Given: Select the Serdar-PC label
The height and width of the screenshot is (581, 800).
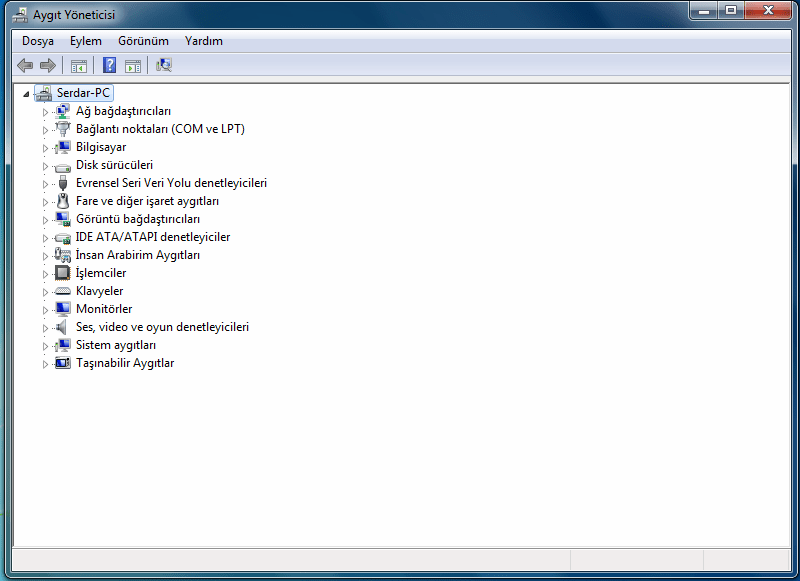Looking at the screenshot, I should pyautogui.click(x=83, y=93).
